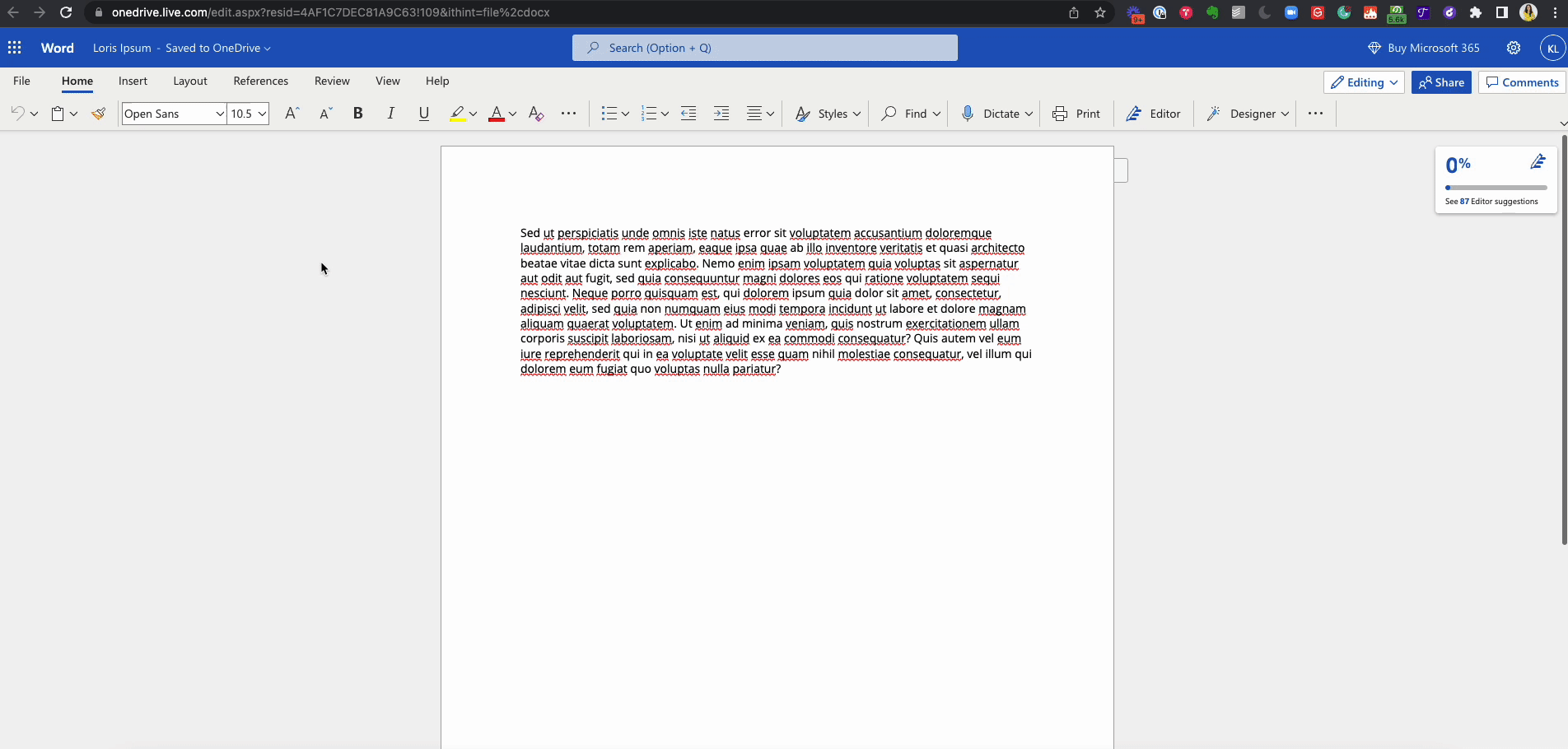Decrease the paragraph indent

point(688,114)
